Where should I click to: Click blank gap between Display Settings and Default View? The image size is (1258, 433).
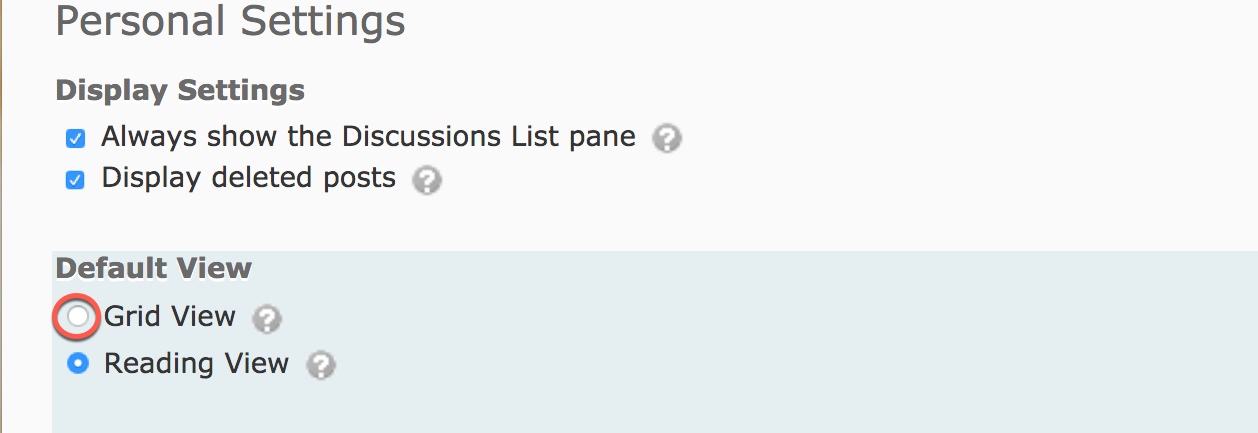[x=600, y=225]
